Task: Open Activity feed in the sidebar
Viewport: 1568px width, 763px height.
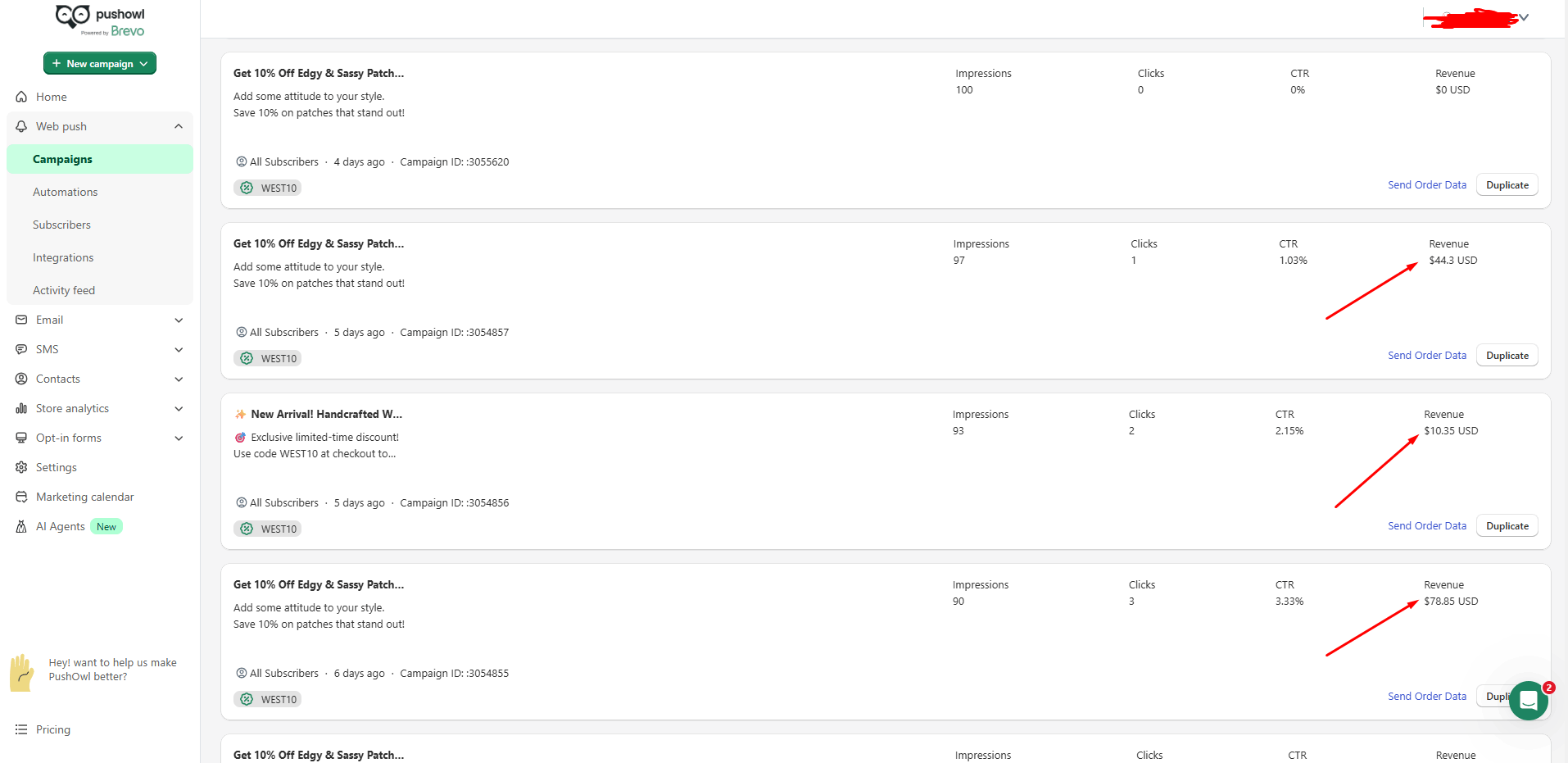Action: 64,290
